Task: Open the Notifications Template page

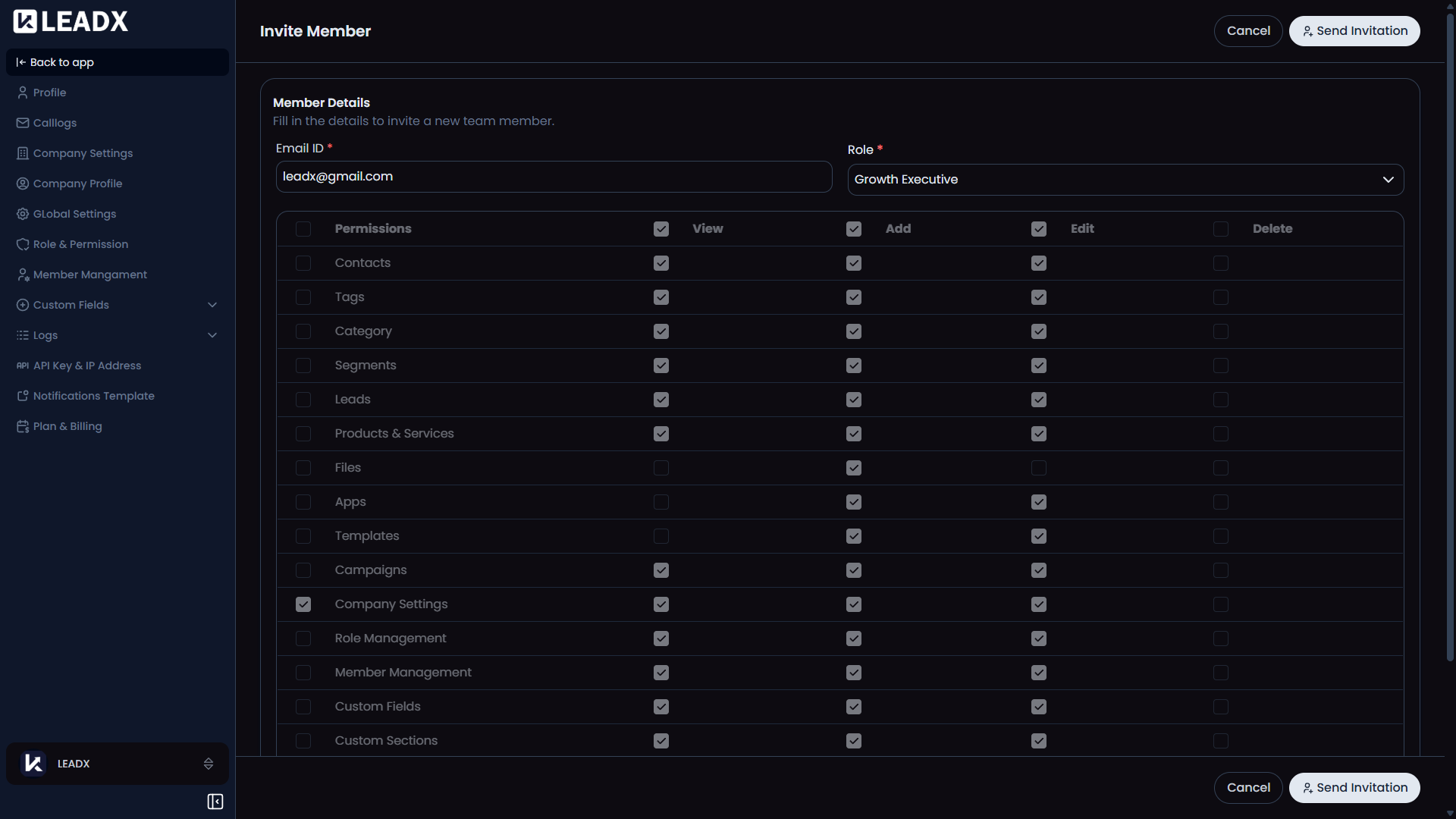Action: (x=93, y=396)
